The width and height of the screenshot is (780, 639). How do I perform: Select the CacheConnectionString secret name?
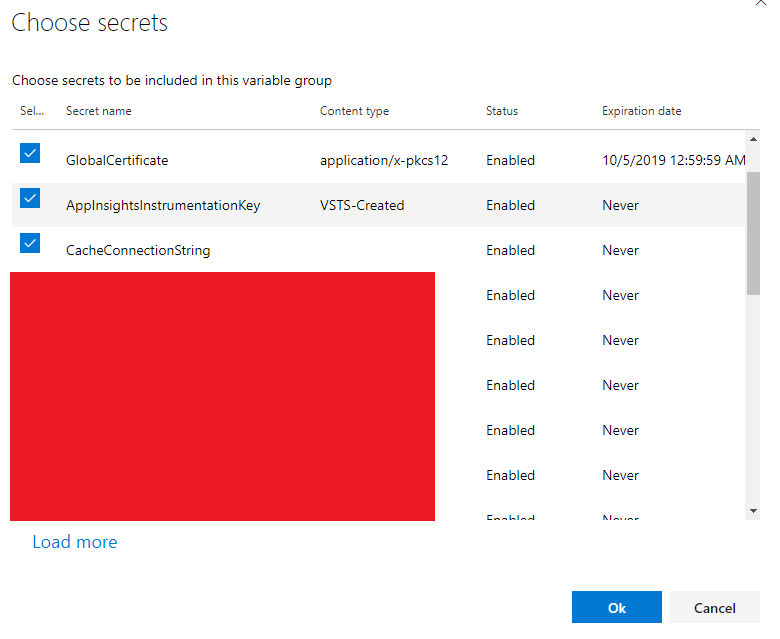pos(138,250)
